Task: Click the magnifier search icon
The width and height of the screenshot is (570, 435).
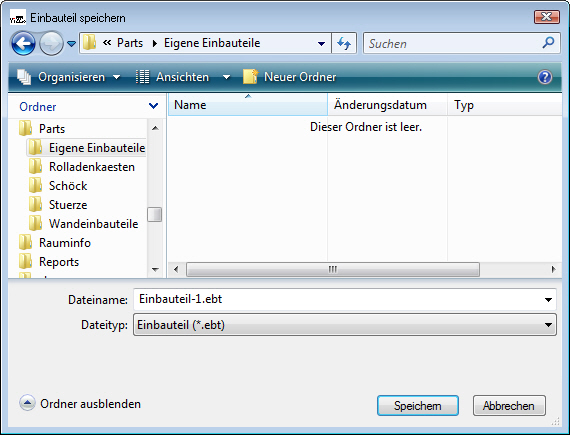Action: (548, 43)
